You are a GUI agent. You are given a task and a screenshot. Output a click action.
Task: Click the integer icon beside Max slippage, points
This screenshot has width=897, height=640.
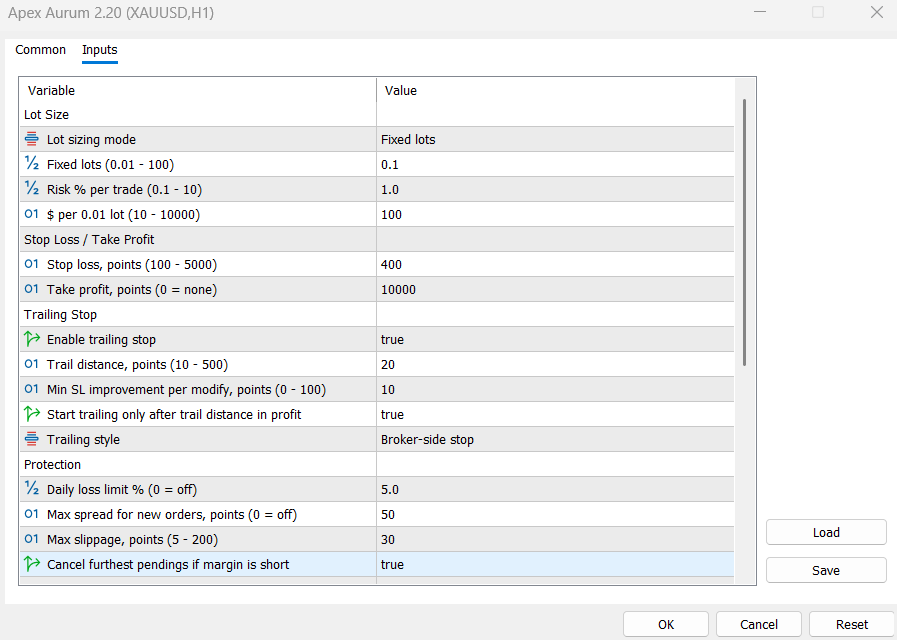pos(31,539)
